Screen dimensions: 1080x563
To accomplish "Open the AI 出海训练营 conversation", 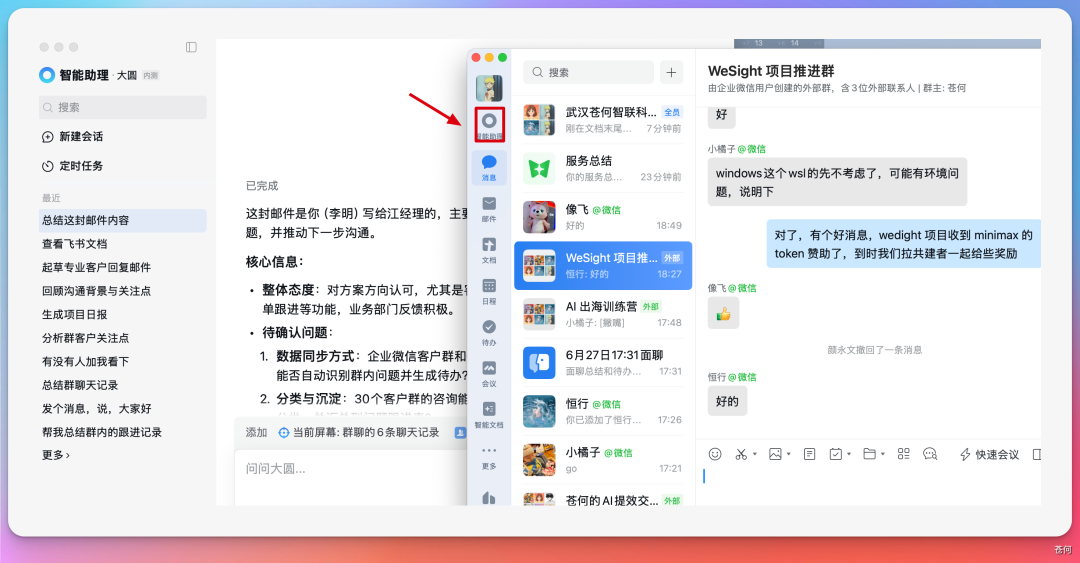I will (x=603, y=314).
